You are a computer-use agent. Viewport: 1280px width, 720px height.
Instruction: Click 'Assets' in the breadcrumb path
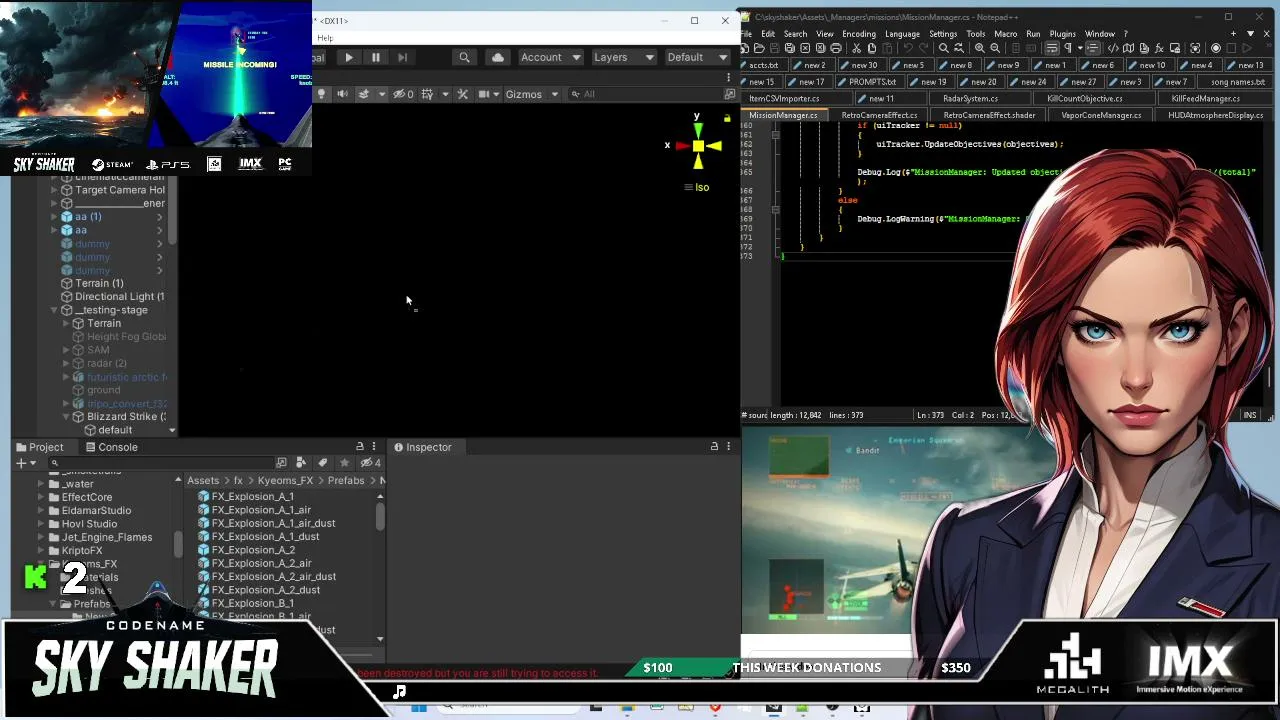click(x=203, y=481)
